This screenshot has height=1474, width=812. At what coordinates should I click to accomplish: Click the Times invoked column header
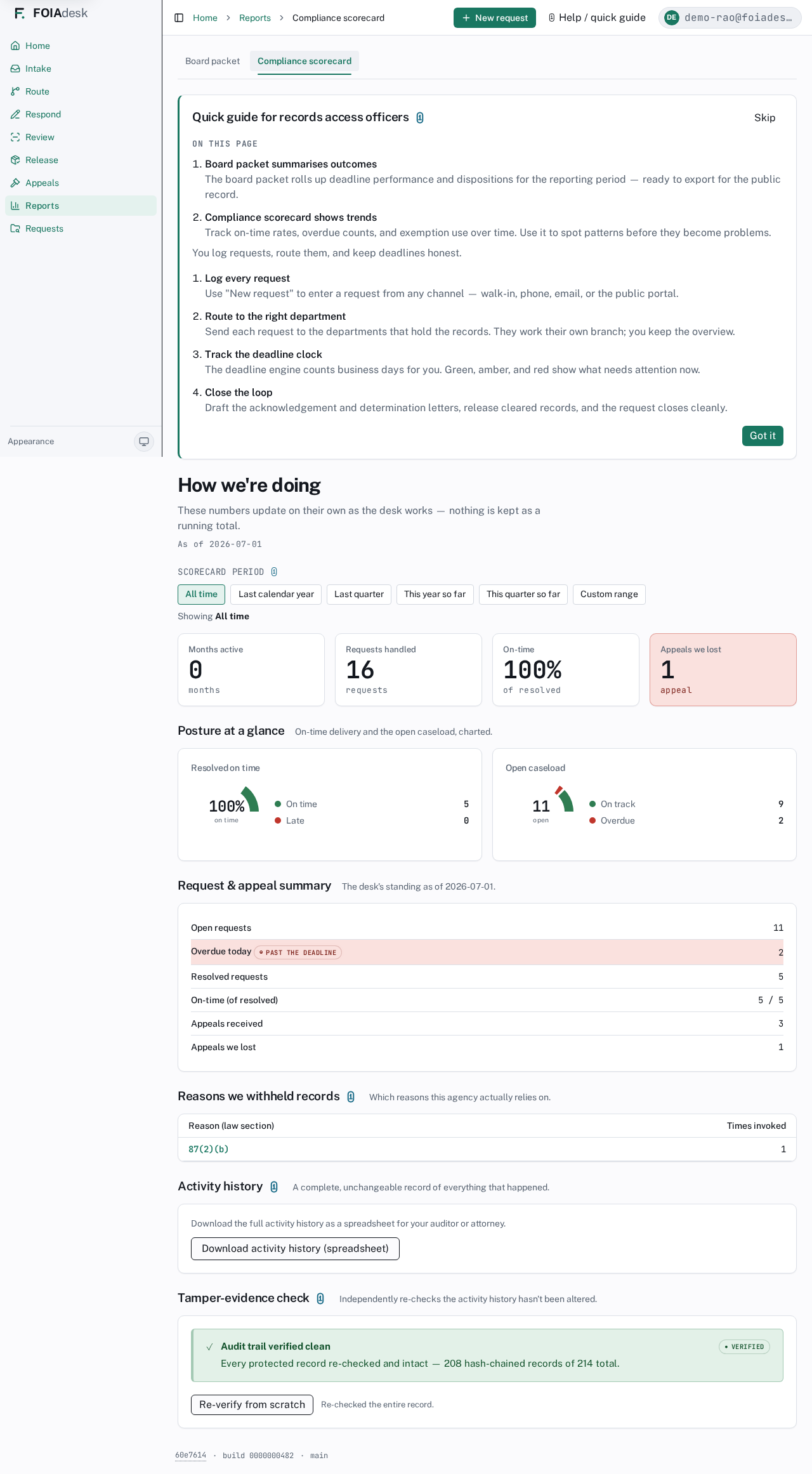coord(756,1126)
